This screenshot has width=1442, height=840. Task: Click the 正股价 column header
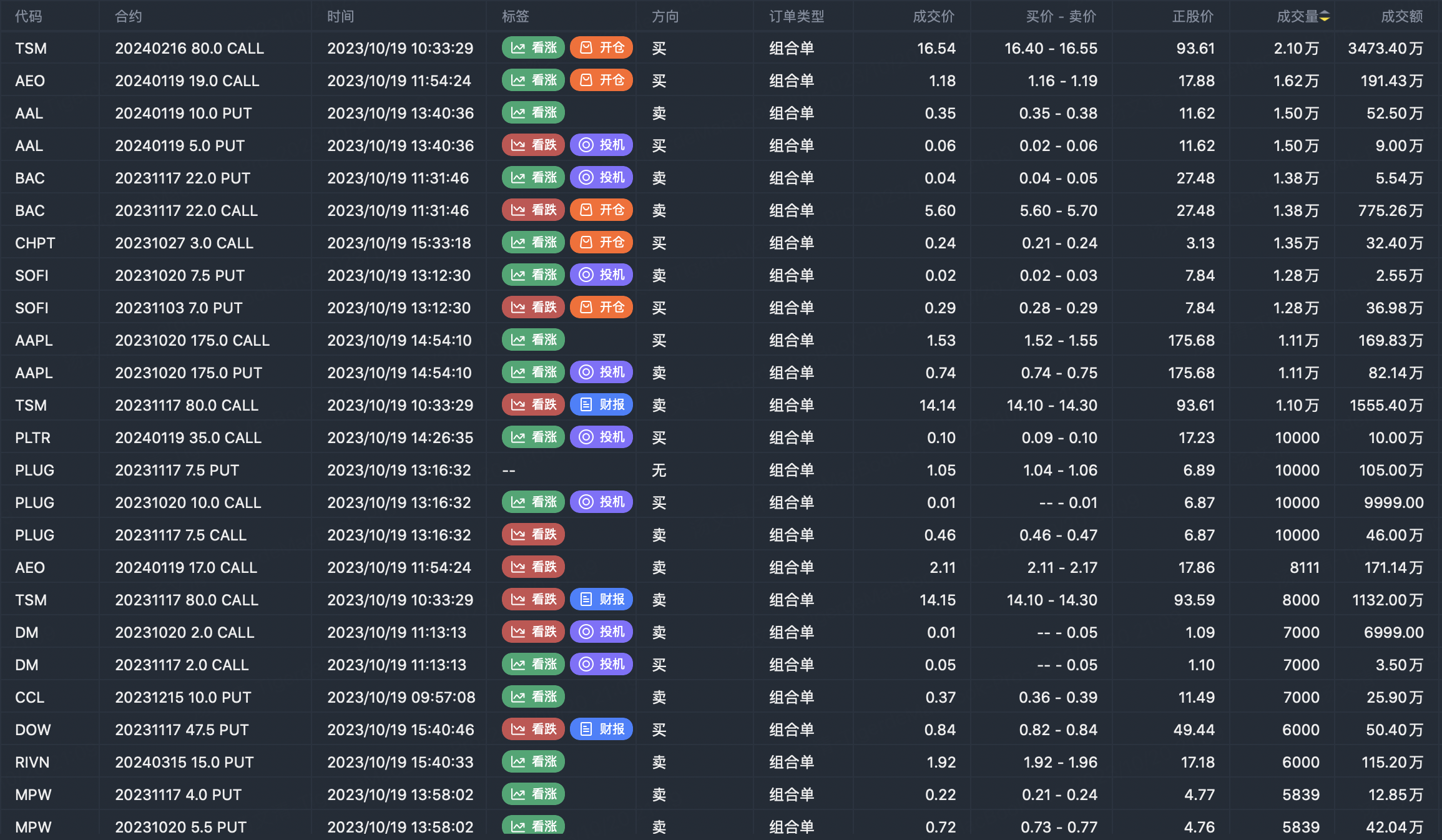[x=1193, y=17]
